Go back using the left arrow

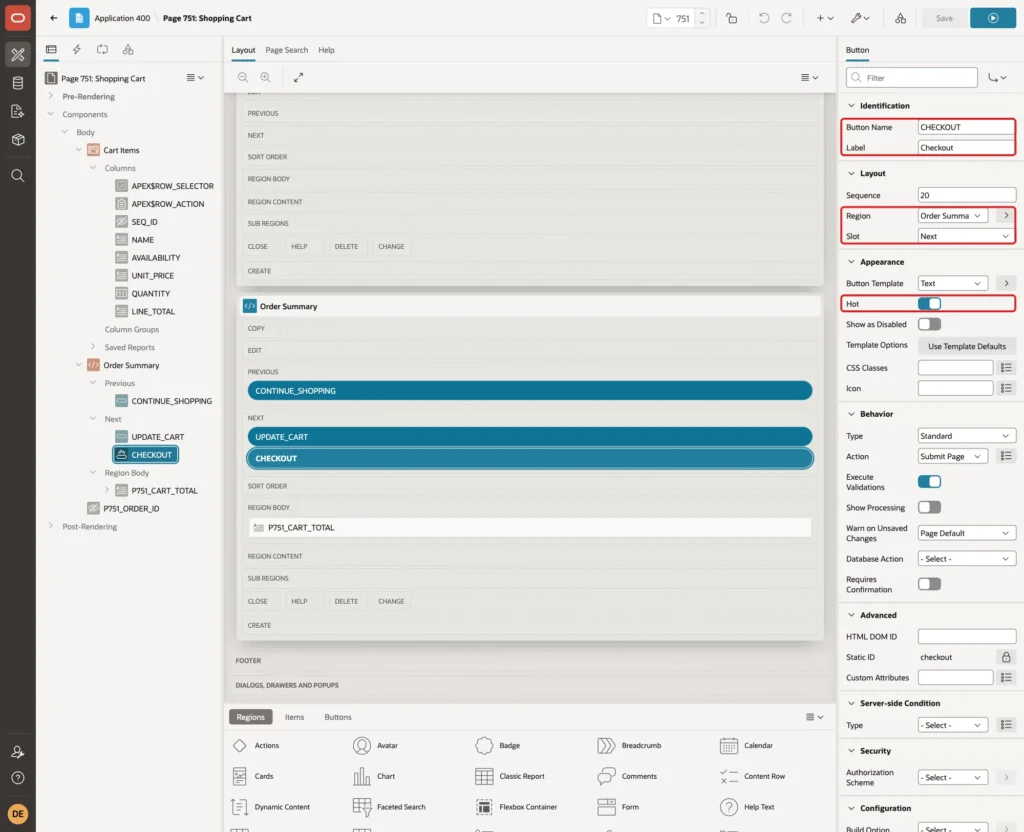(x=54, y=18)
